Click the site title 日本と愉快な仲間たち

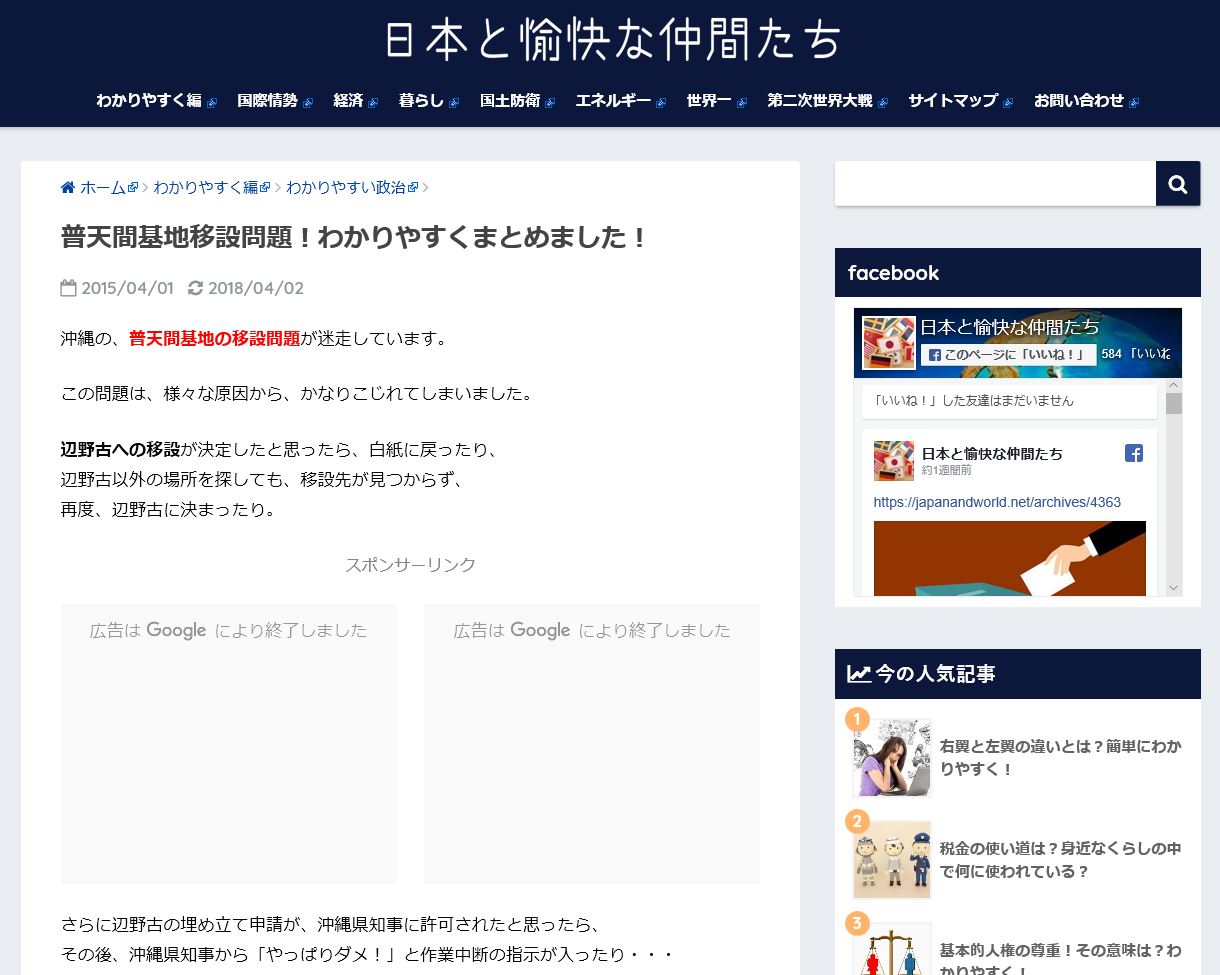pos(613,40)
